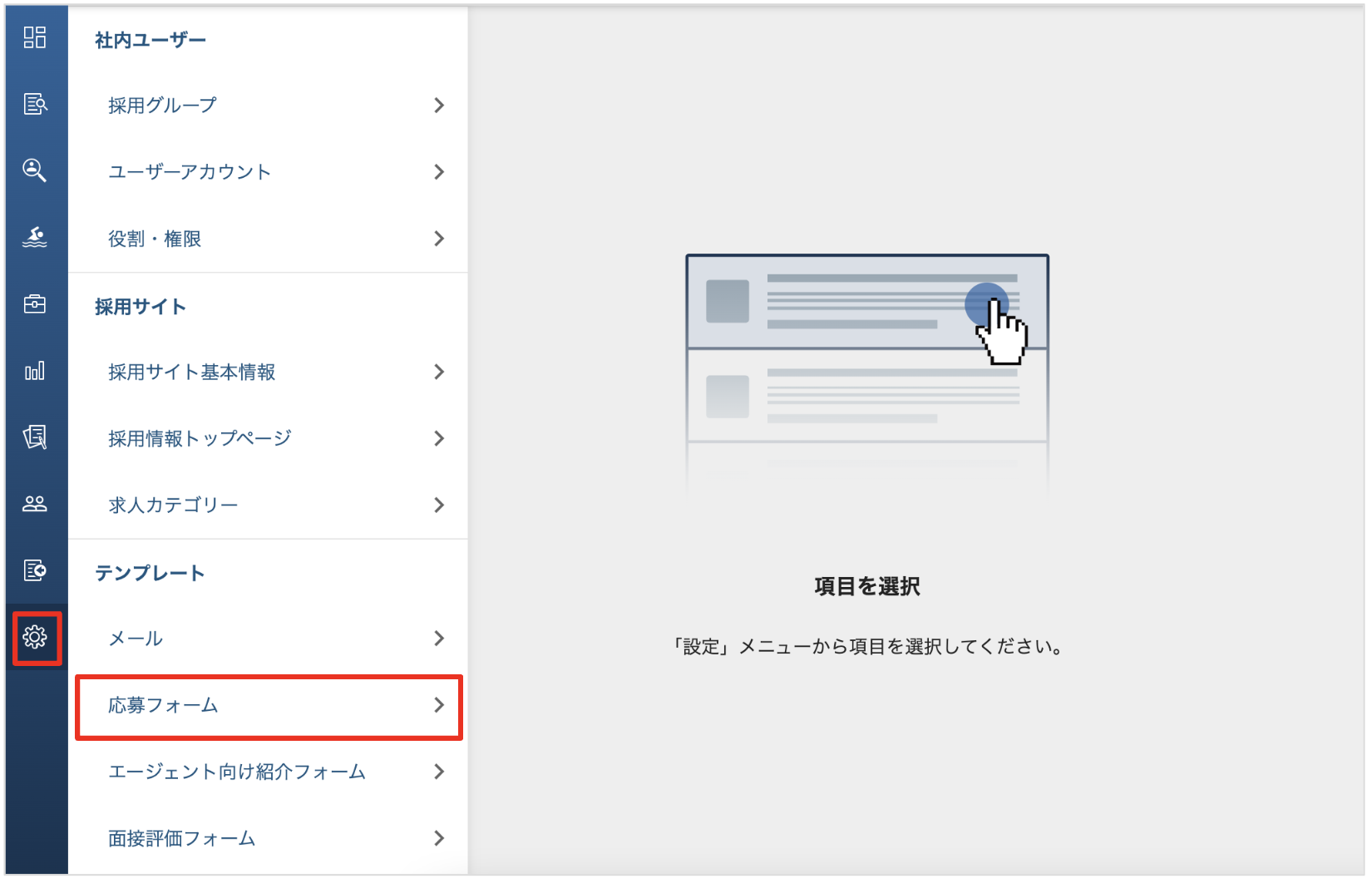The width and height of the screenshot is (1372, 883).
Task: Open the briefcase jobs icon
Action: click(x=35, y=303)
